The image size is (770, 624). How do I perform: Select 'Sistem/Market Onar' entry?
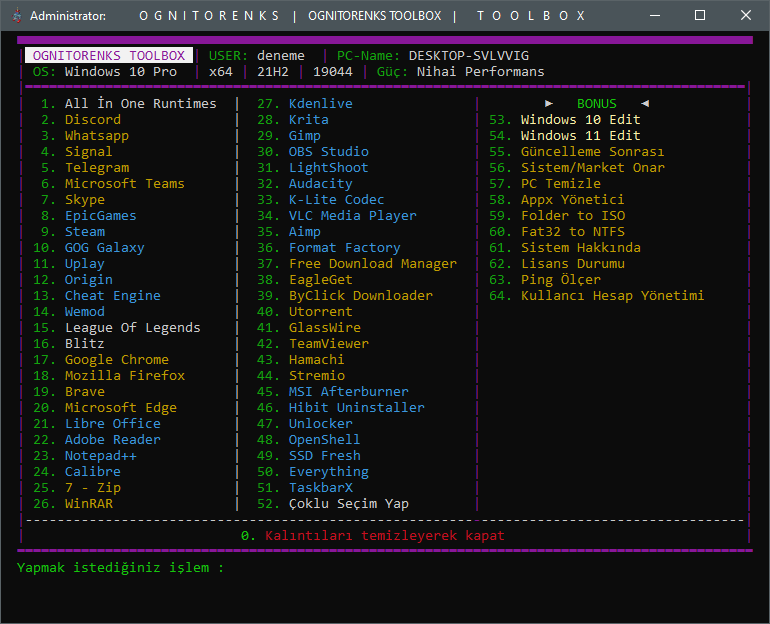(x=593, y=168)
